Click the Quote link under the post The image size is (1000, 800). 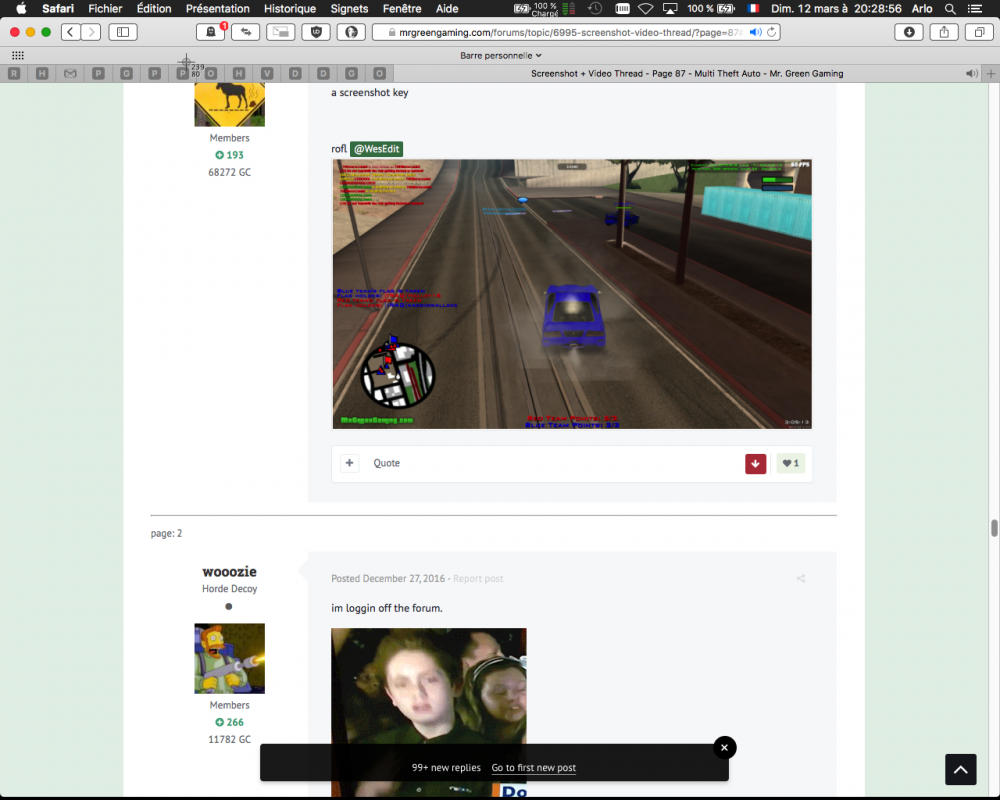click(x=386, y=463)
